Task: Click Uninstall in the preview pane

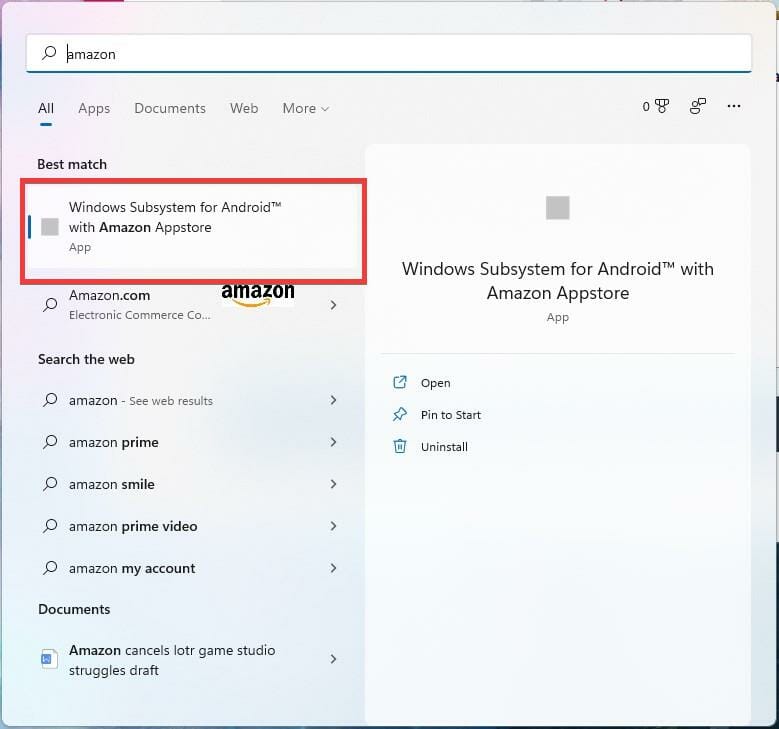Action: tap(444, 447)
